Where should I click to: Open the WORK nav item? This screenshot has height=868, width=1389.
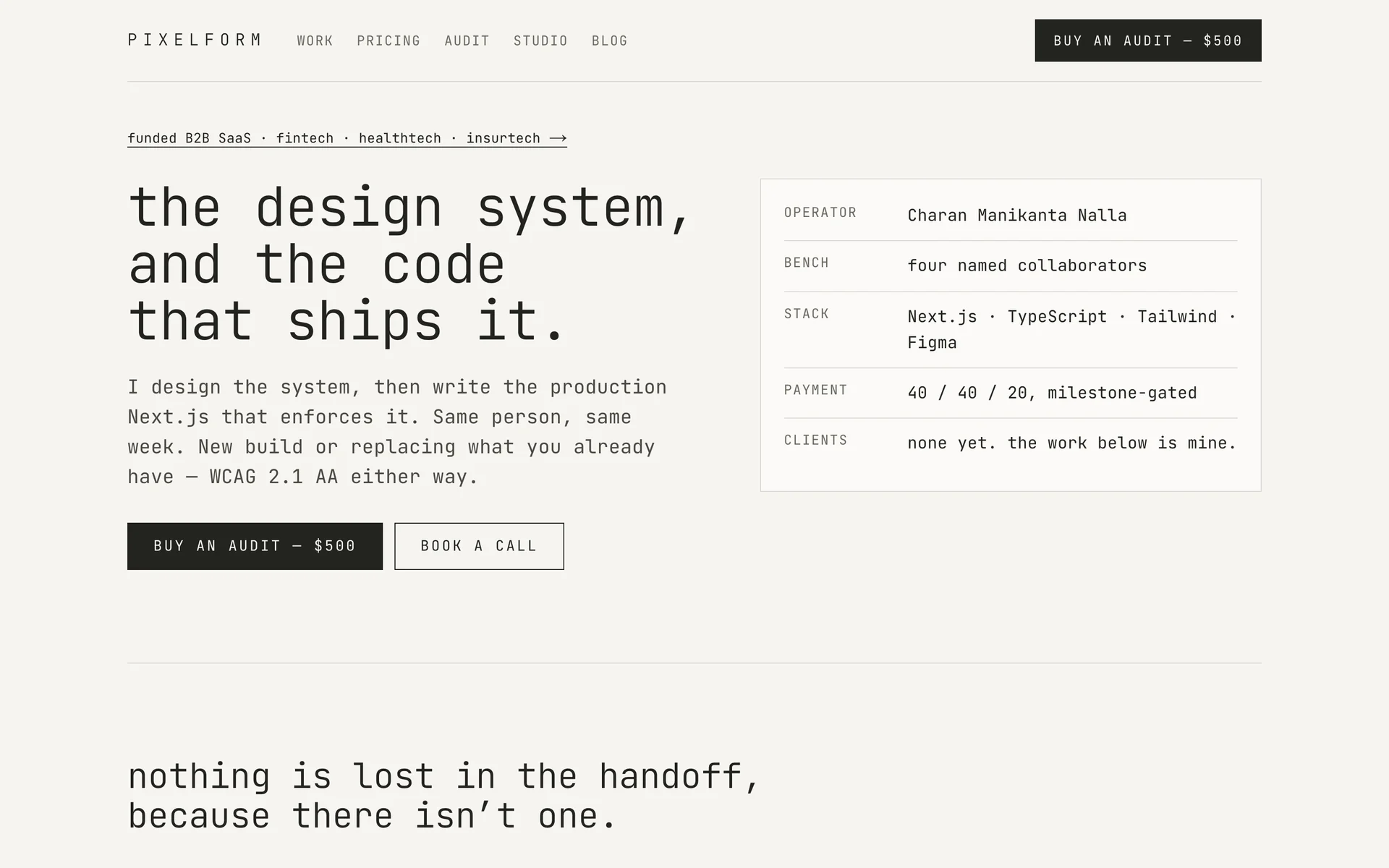pos(315,41)
